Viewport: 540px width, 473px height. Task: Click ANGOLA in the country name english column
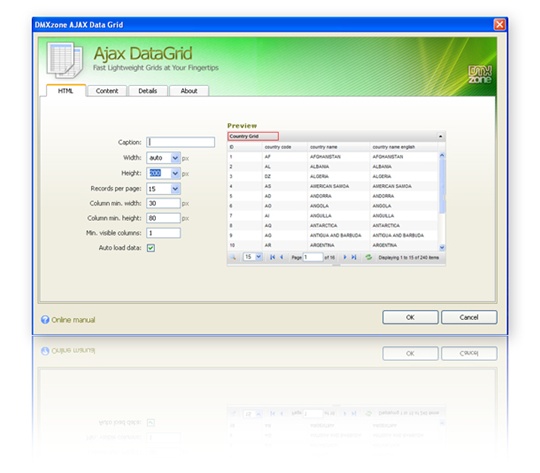coord(382,206)
